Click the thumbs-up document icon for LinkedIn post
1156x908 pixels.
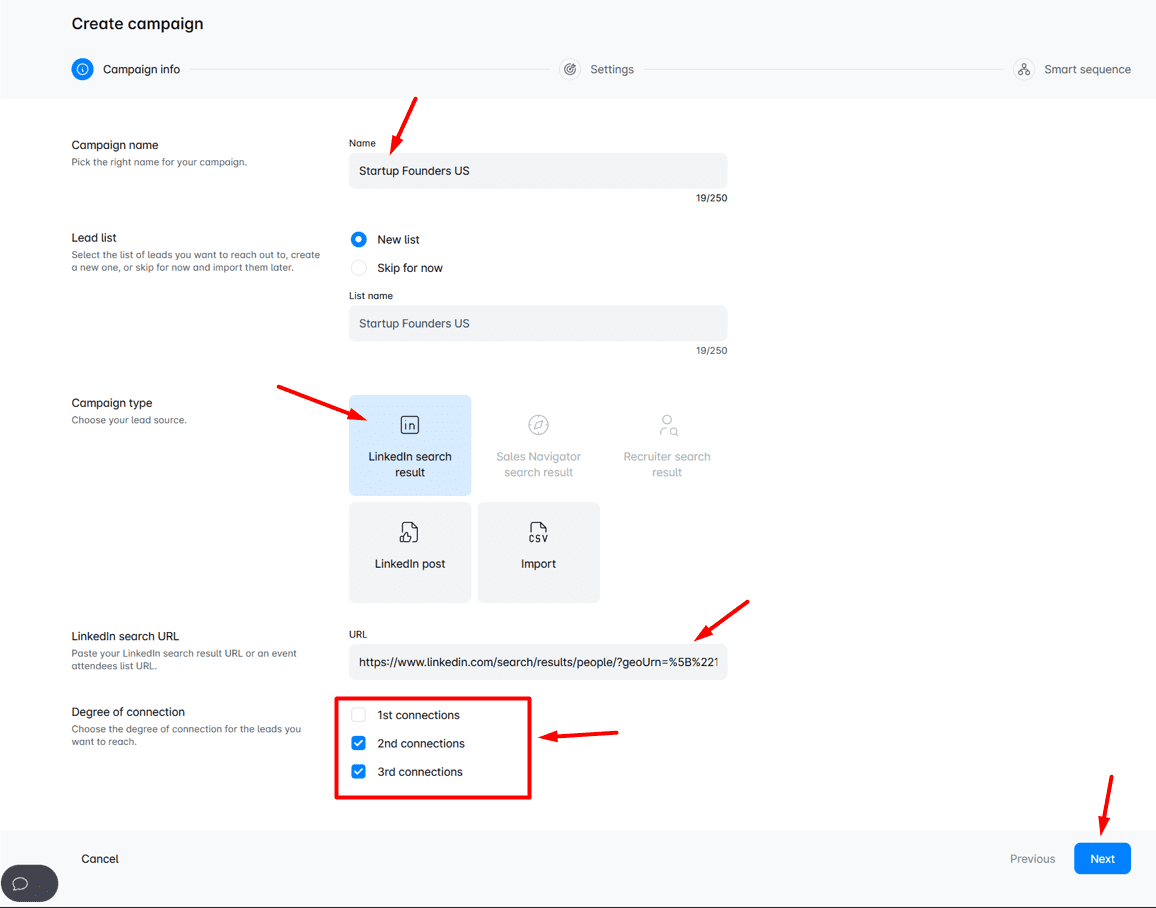click(409, 532)
